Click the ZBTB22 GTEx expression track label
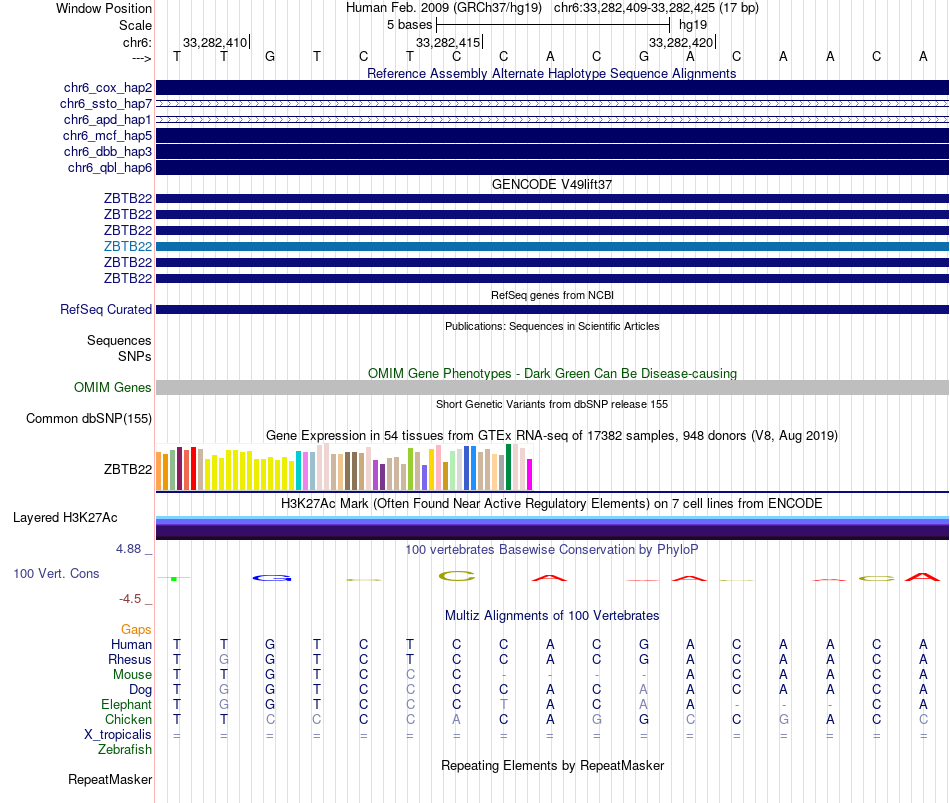 tap(128, 469)
